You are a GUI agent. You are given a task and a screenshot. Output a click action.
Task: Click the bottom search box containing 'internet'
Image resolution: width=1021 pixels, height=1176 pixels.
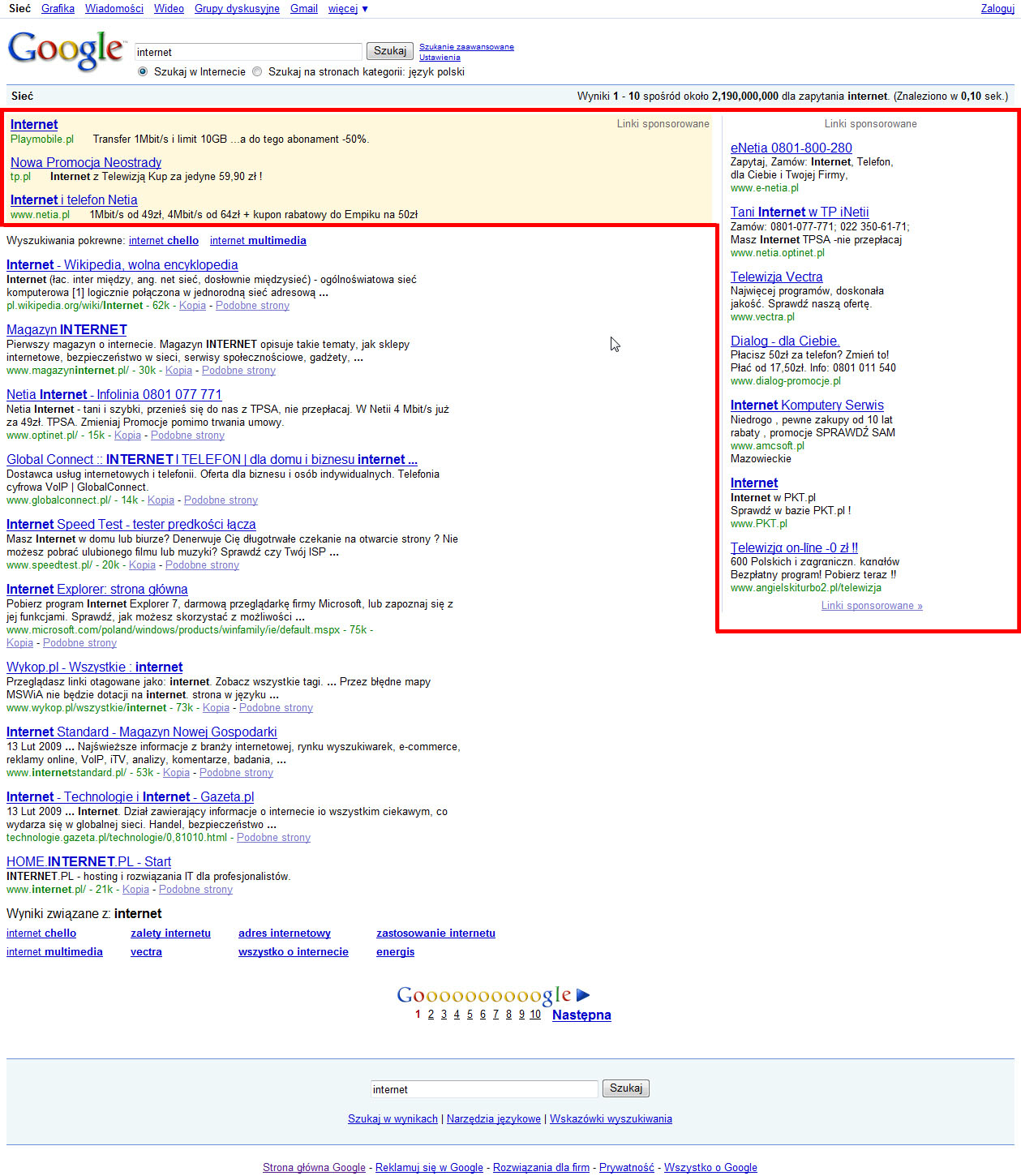click(484, 1089)
